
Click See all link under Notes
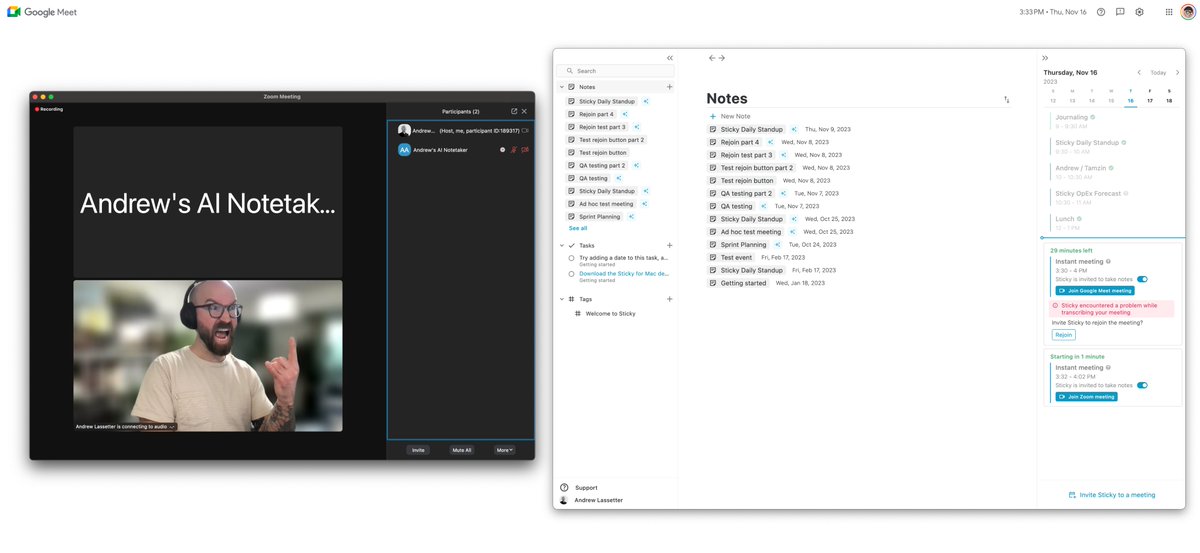click(x=578, y=228)
